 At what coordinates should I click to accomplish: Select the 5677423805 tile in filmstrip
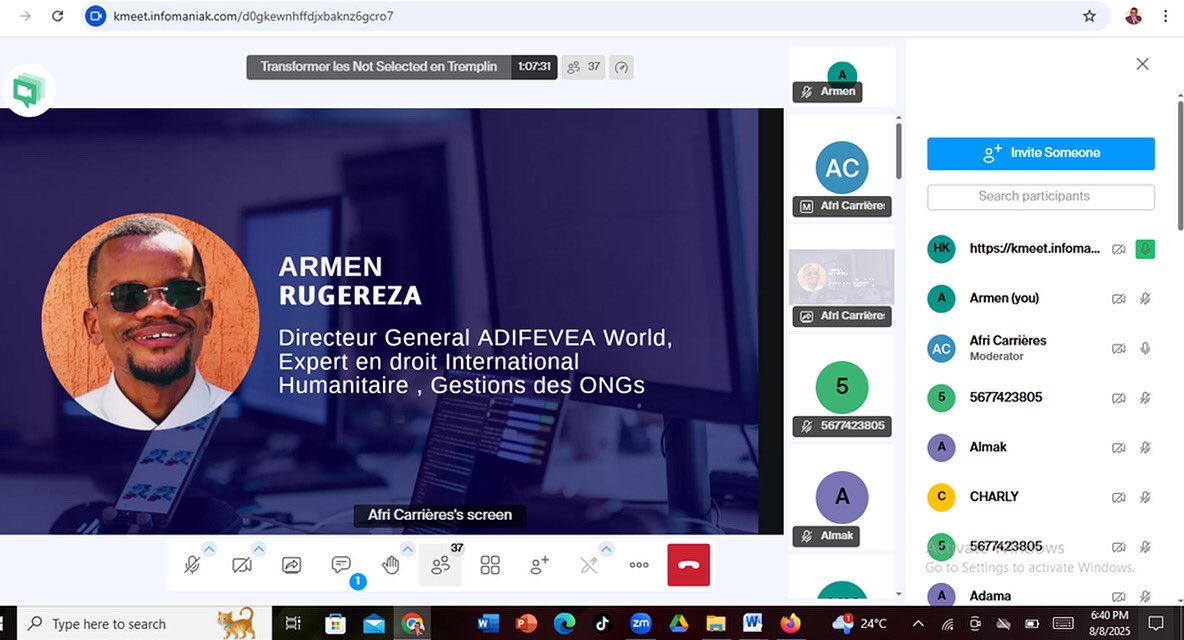[842, 387]
